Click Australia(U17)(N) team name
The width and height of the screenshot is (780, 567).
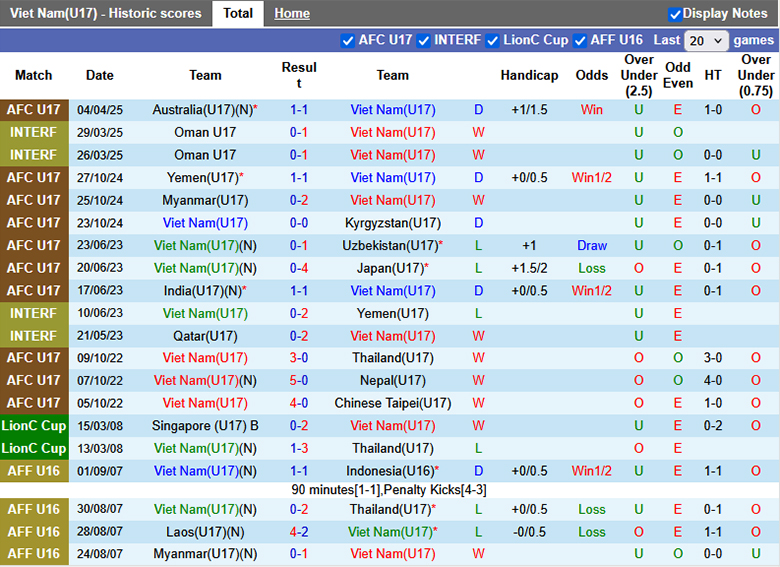[x=203, y=110]
